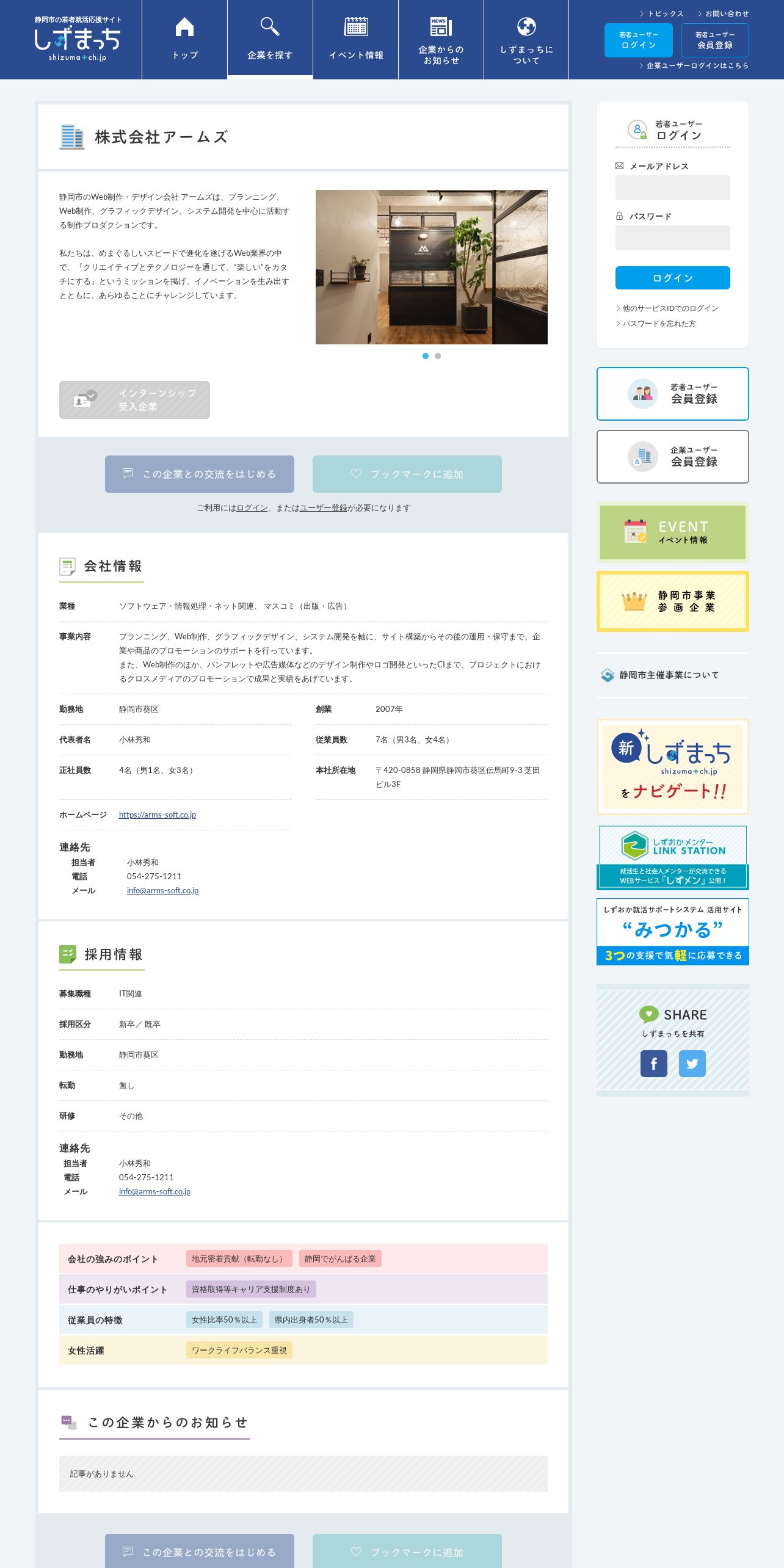This screenshot has height=1568, width=784.
Task: Click the user avatar icon in the login panel
Action: (637, 129)
